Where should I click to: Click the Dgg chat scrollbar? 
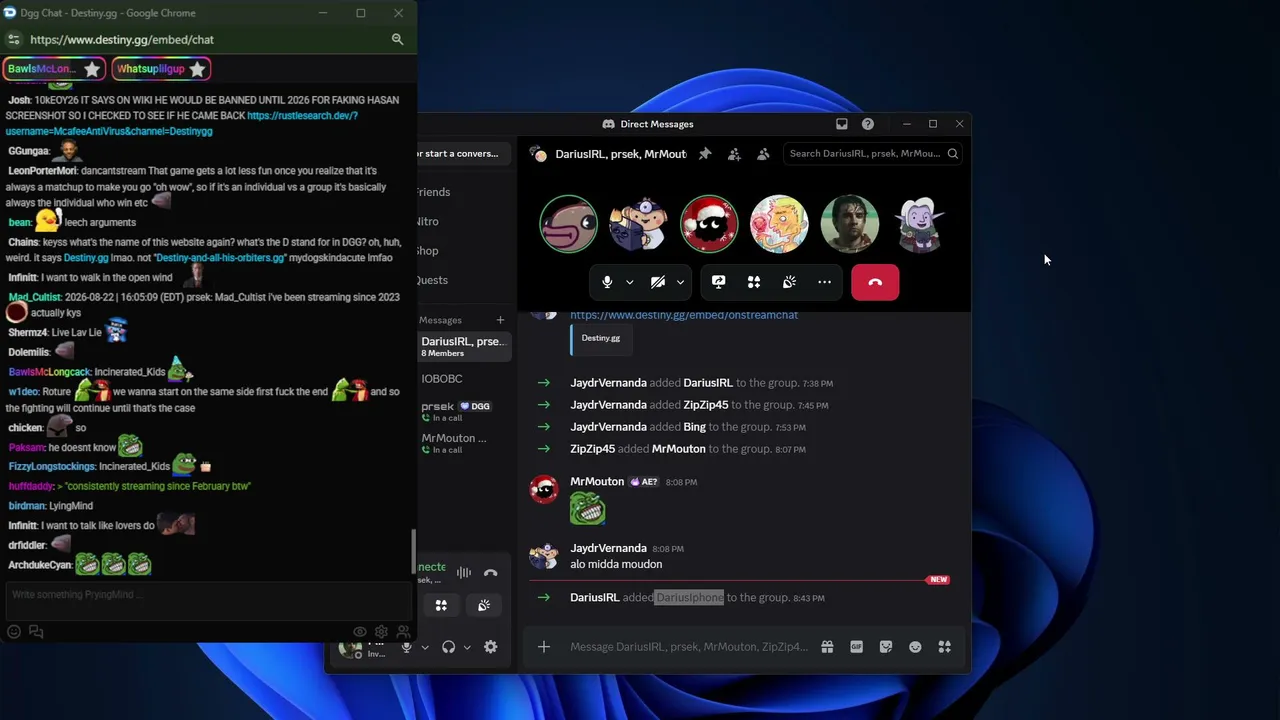coord(414,550)
